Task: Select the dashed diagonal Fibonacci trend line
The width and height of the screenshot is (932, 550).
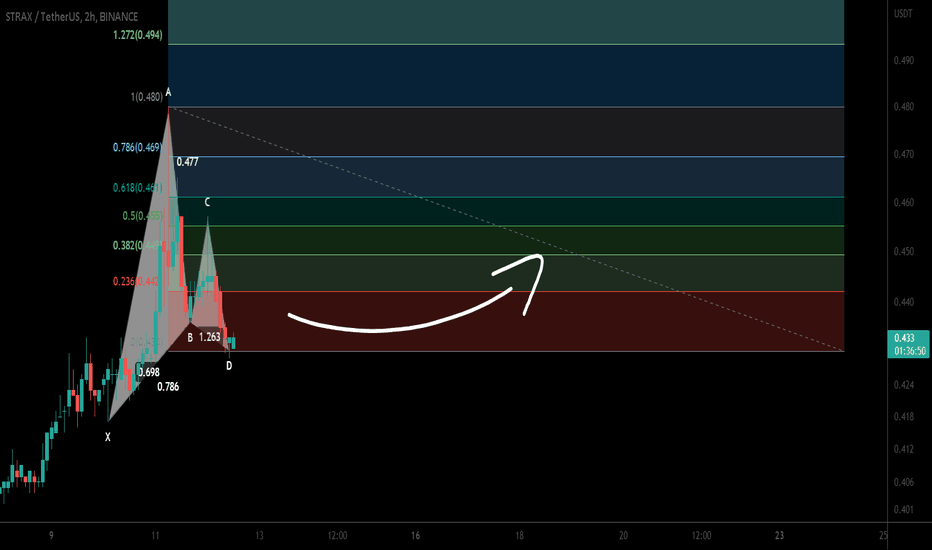Action: coord(506,229)
